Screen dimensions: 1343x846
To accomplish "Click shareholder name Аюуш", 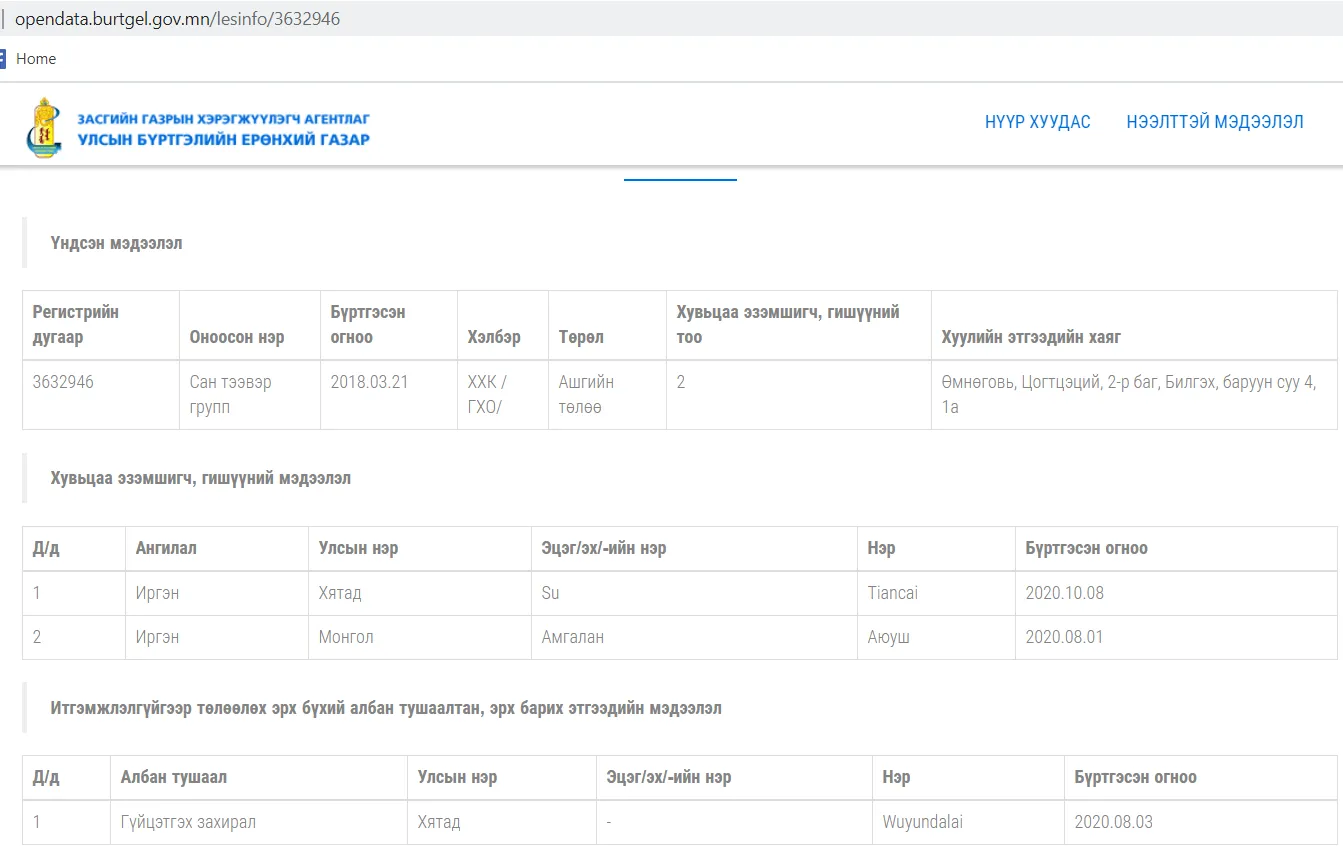I will [889, 637].
